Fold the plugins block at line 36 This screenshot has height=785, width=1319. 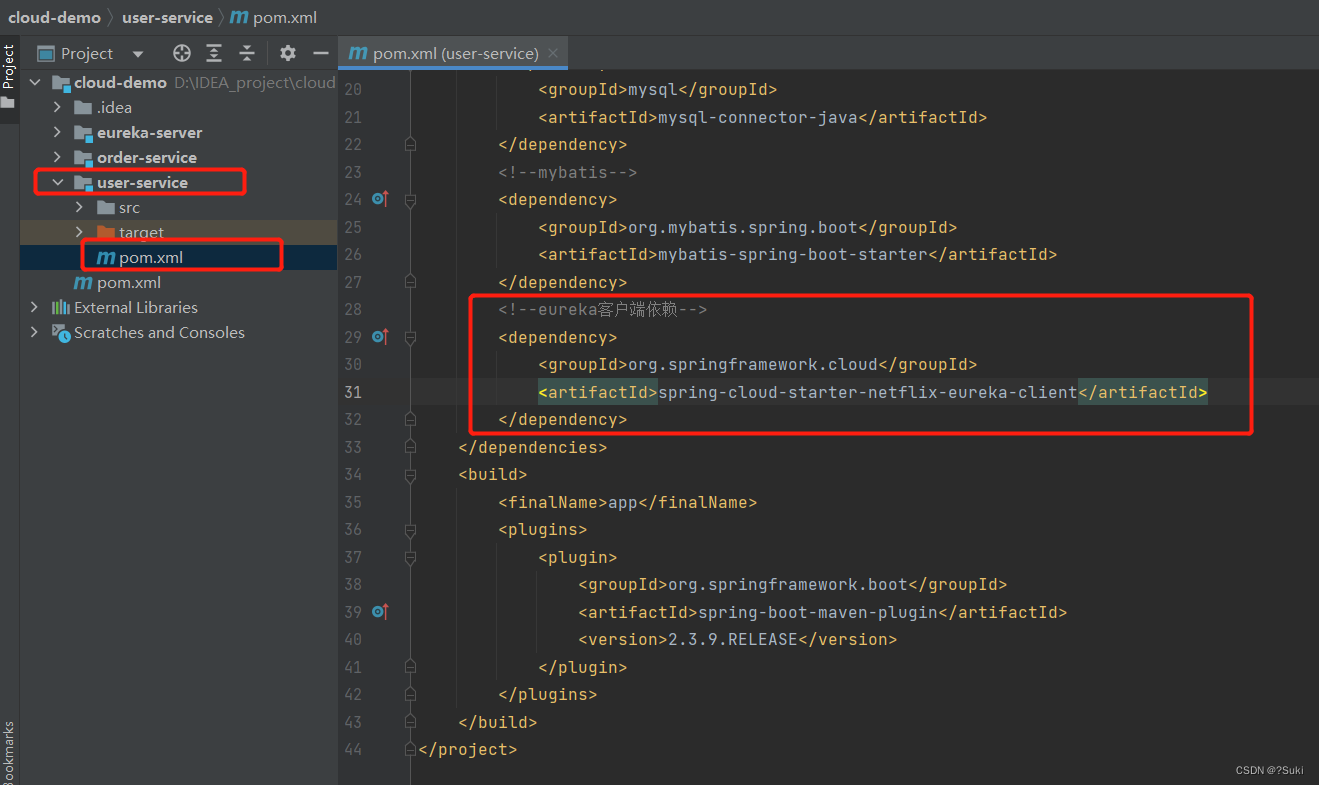click(410, 529)
